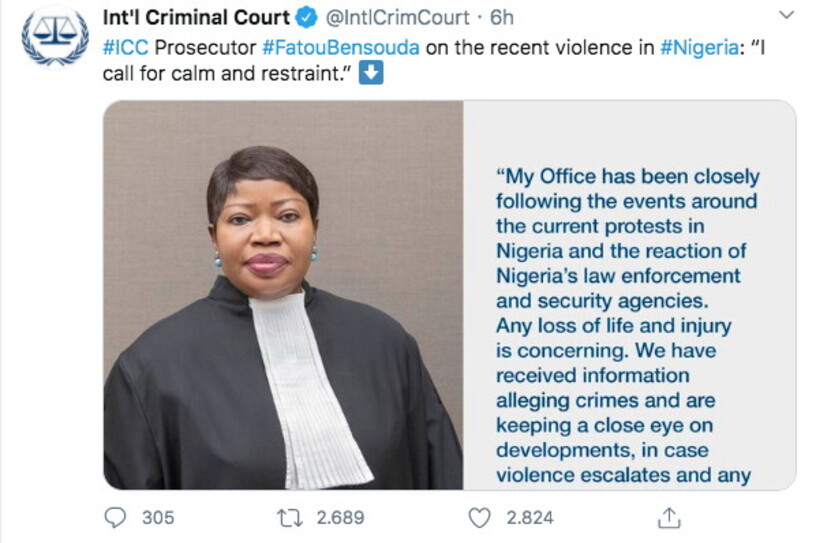Open the reply comment icon
Image resolution: width=816 pixels, height=543 pixels.
[116, 517]
